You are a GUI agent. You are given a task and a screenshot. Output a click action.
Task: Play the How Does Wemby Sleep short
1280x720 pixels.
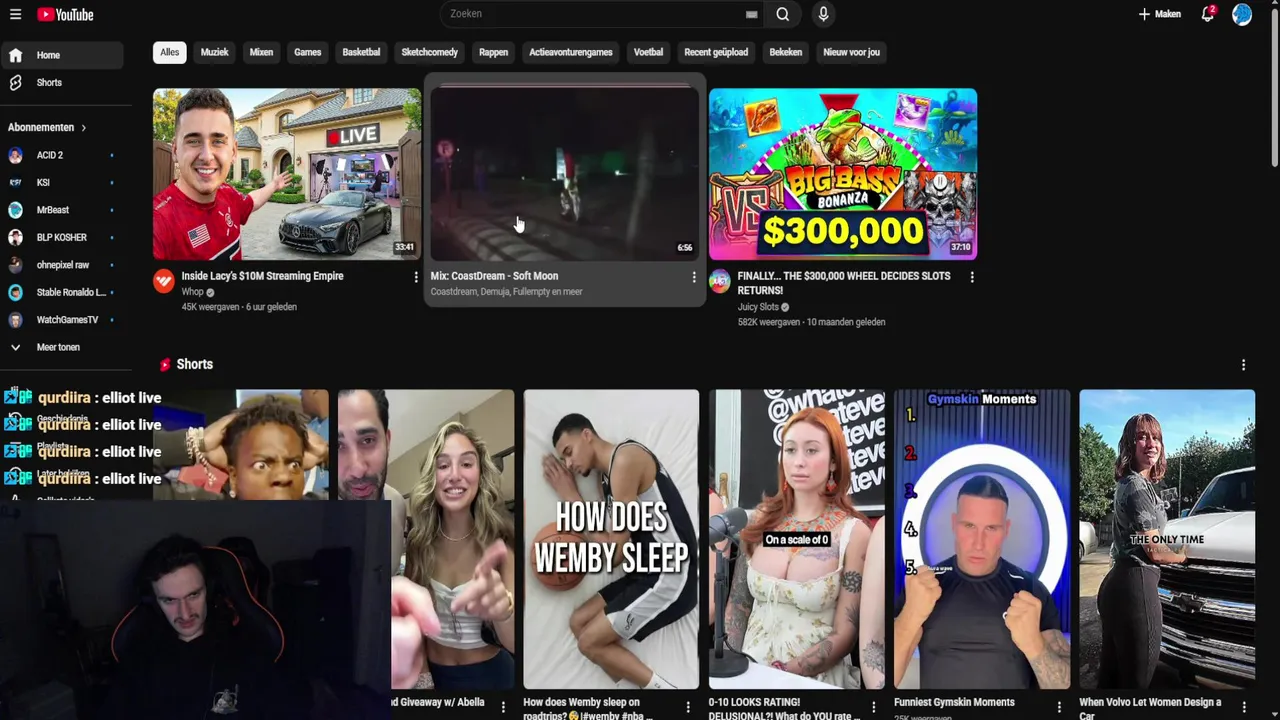coord(611,539)
